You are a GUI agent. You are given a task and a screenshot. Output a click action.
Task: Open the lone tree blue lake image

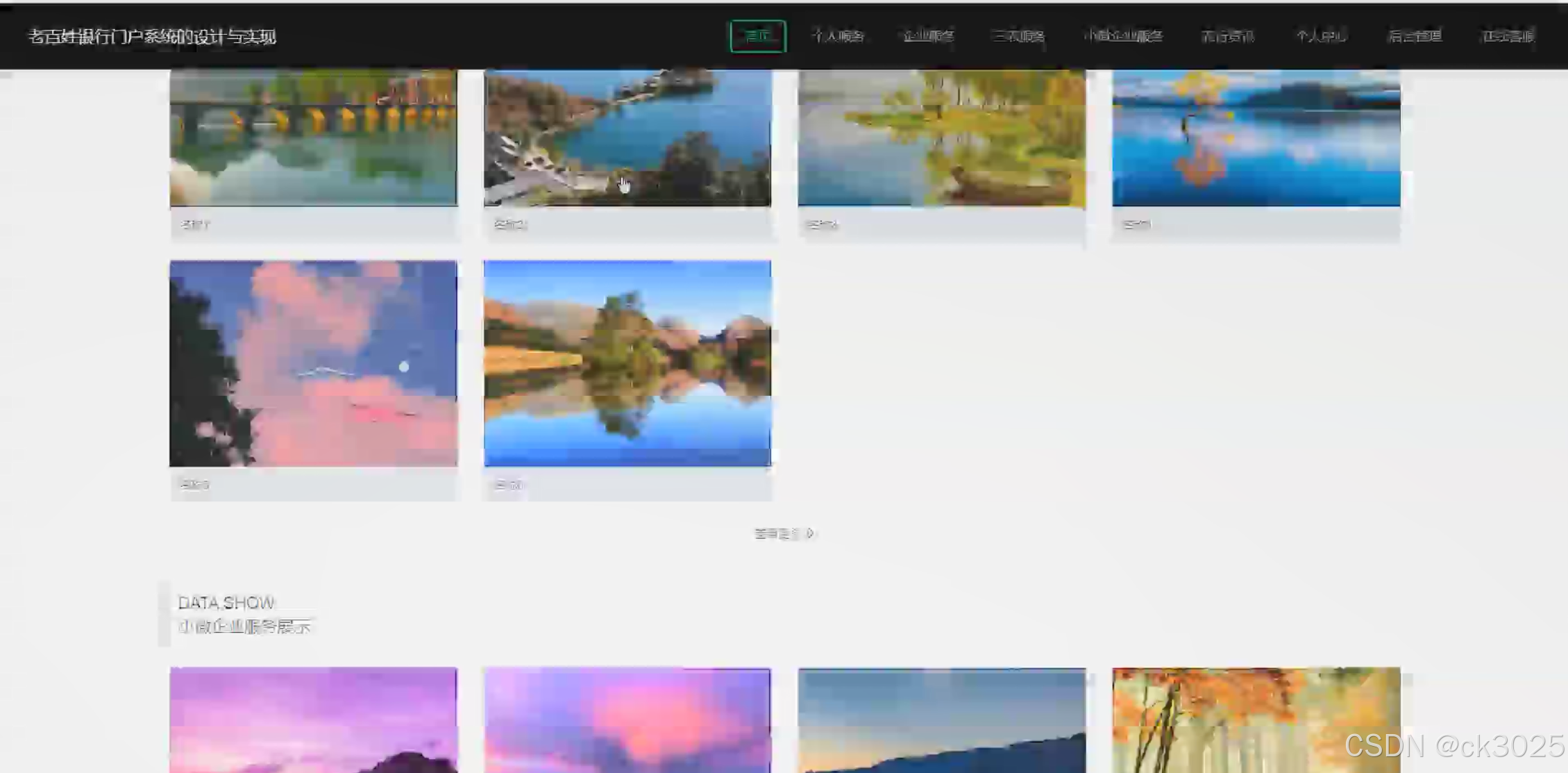coord(1256,138)
